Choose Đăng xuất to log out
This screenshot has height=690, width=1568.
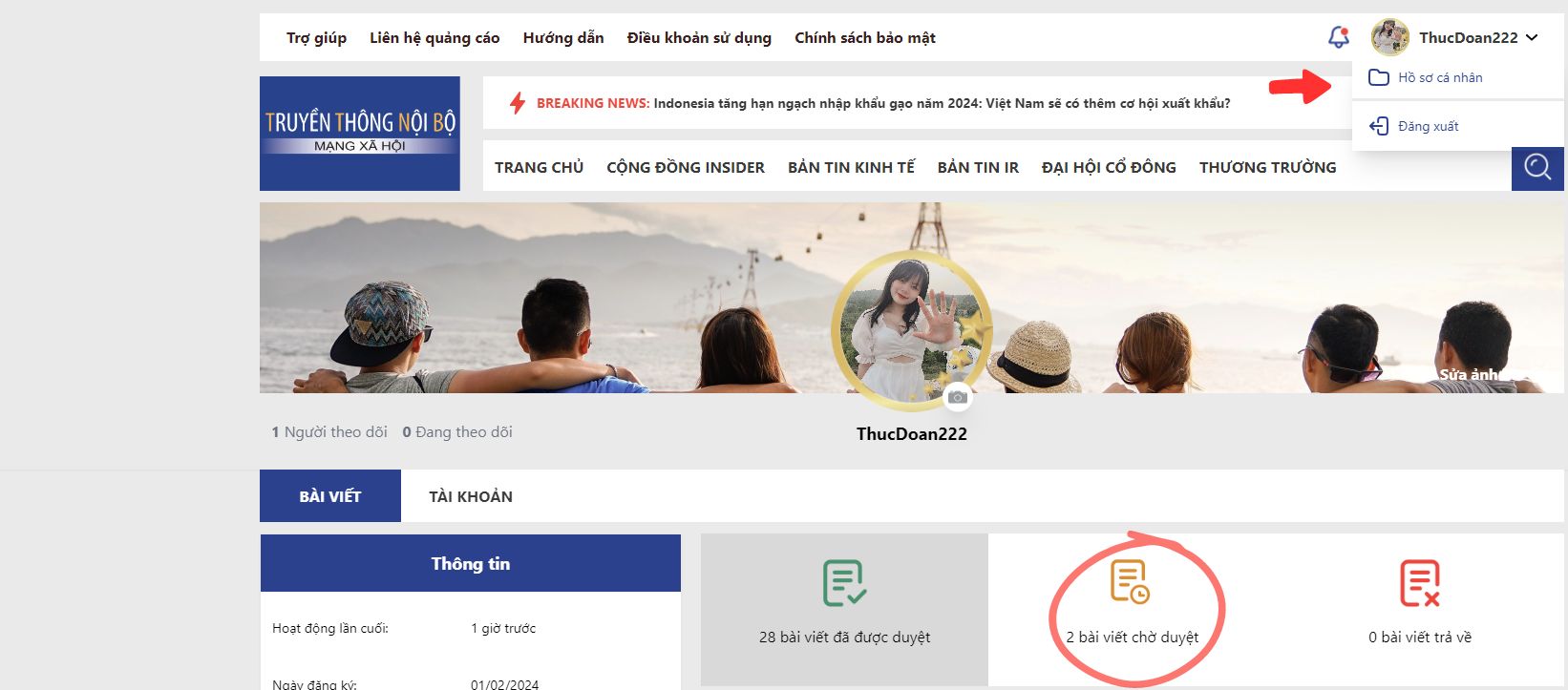click(x=1428, y=126)
